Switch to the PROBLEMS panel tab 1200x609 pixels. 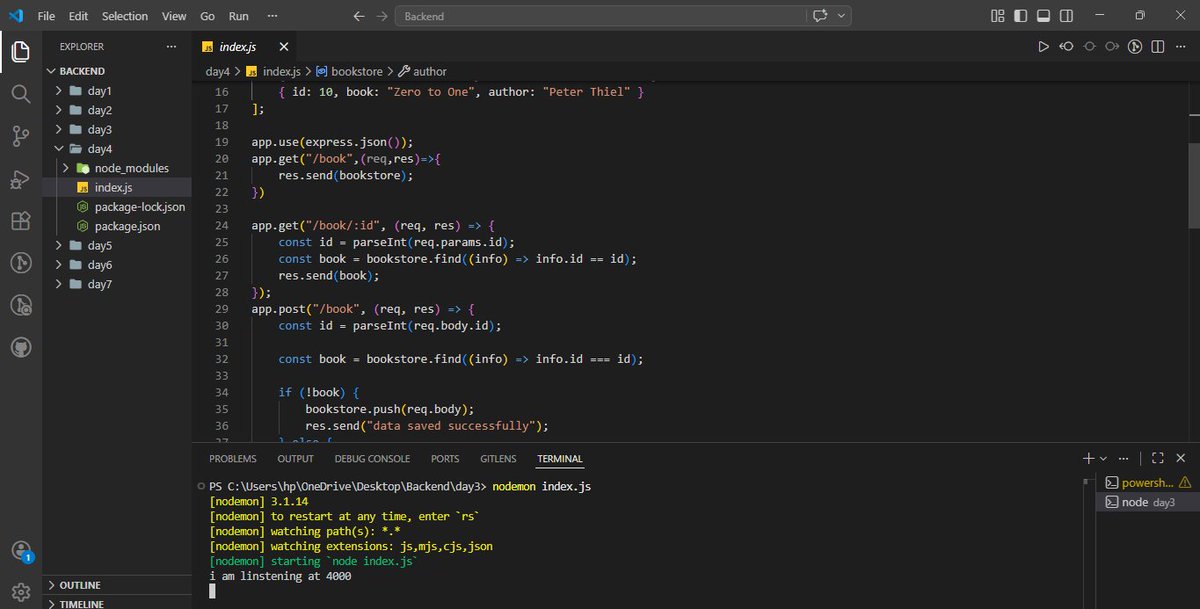[x=233, y=459]
